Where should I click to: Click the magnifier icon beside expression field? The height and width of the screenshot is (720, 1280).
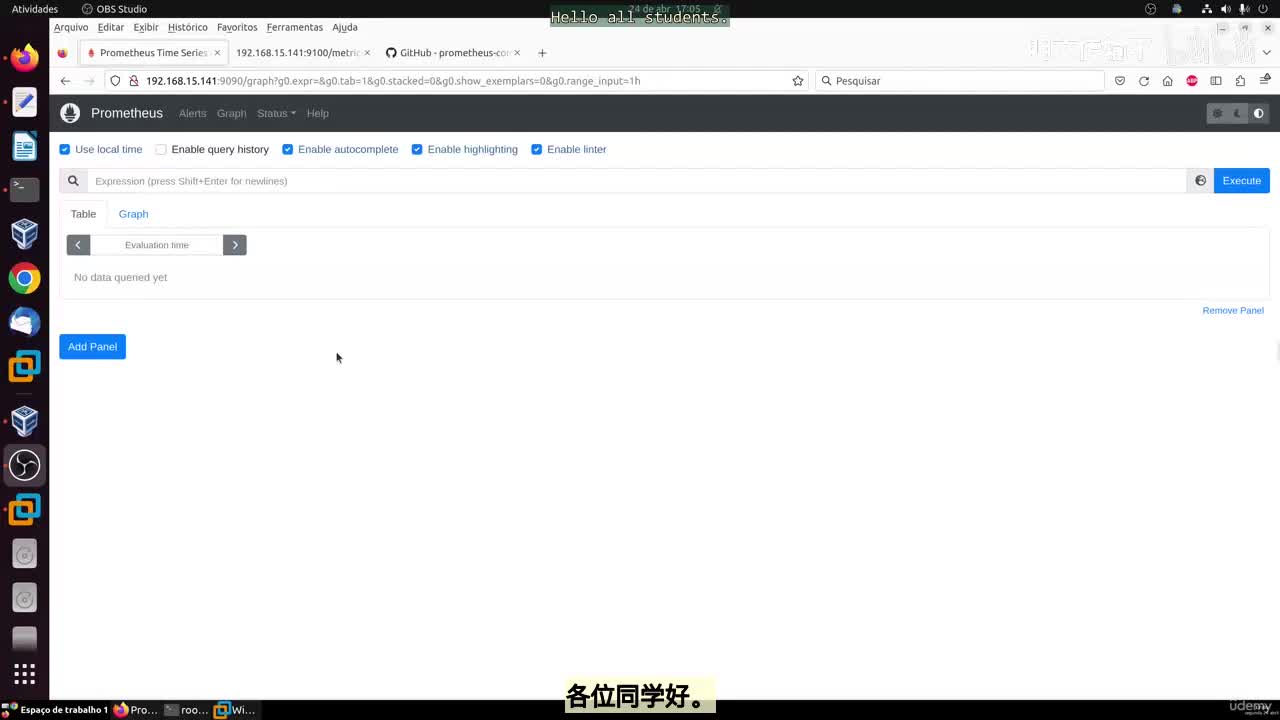click(73, 181)
